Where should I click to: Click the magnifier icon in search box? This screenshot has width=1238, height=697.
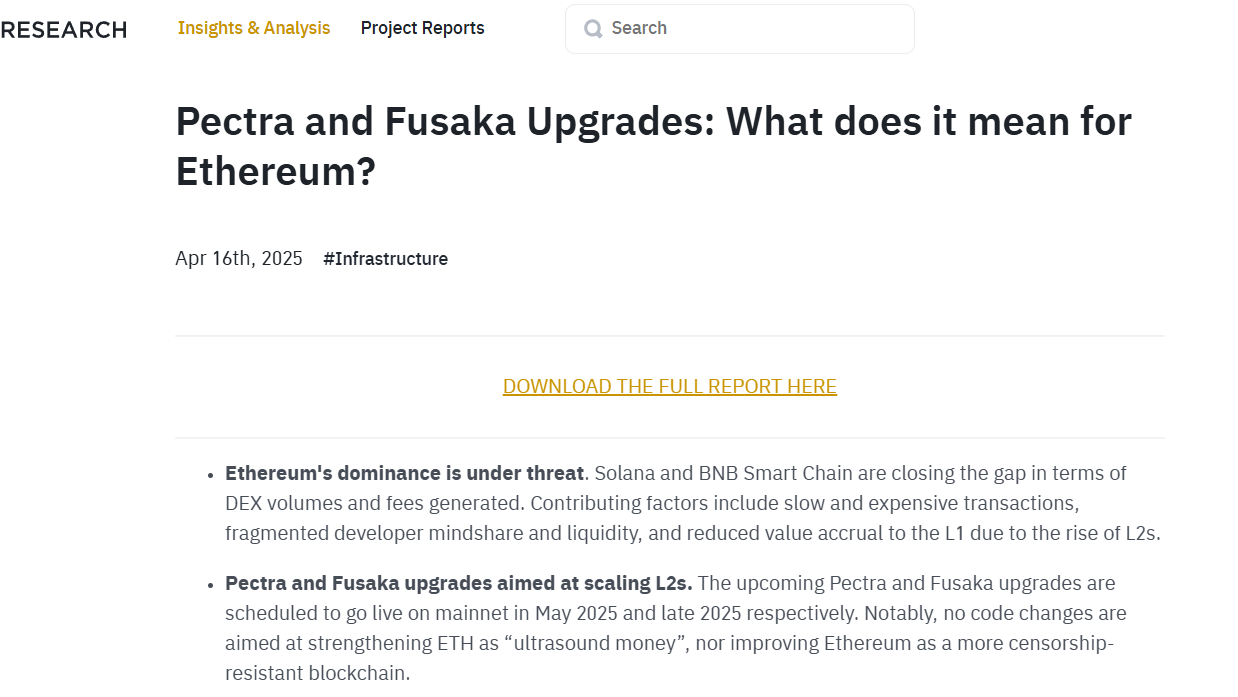point(593,29)
